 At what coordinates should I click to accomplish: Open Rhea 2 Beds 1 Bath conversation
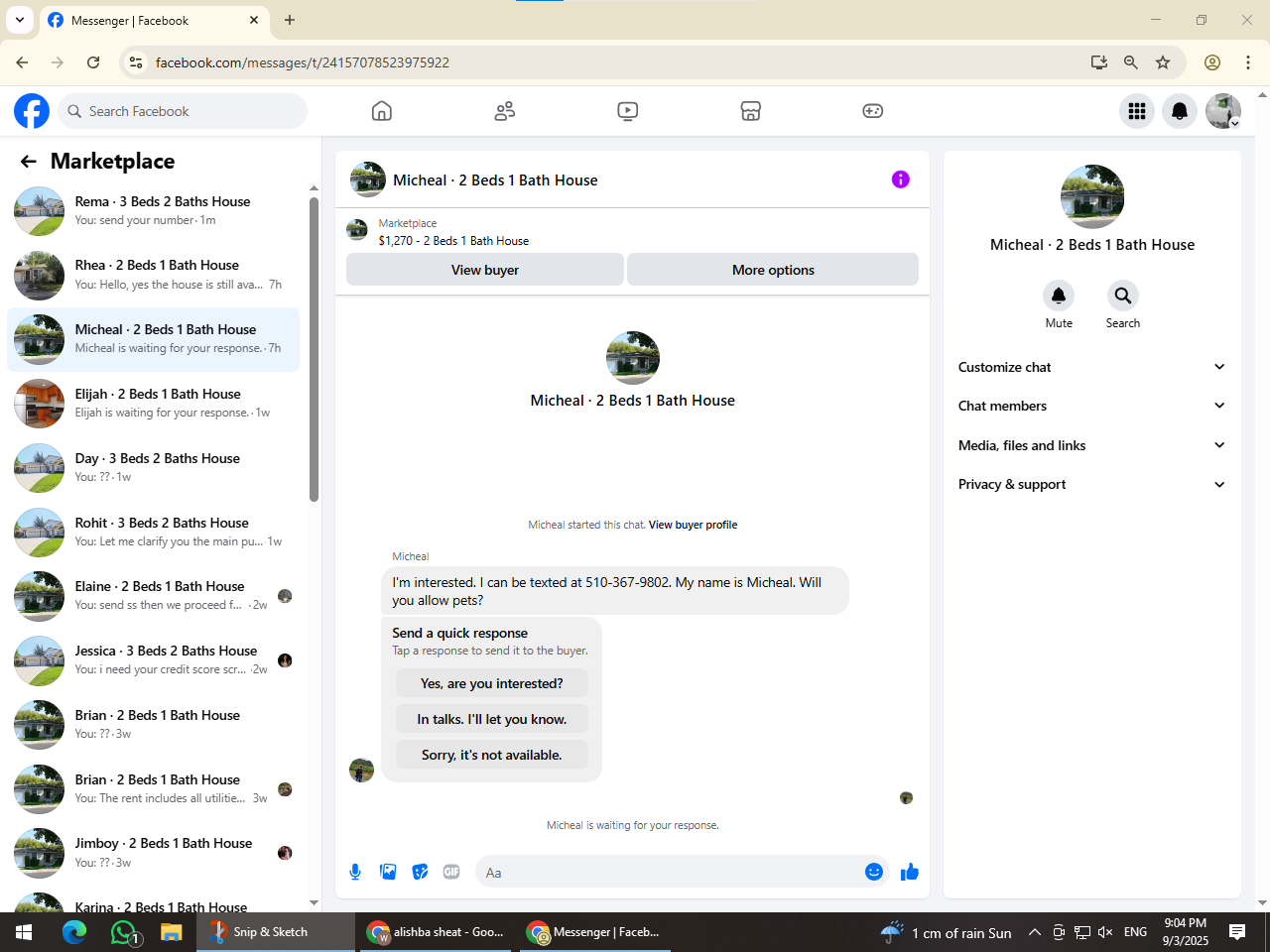click(x=154, y=275)
